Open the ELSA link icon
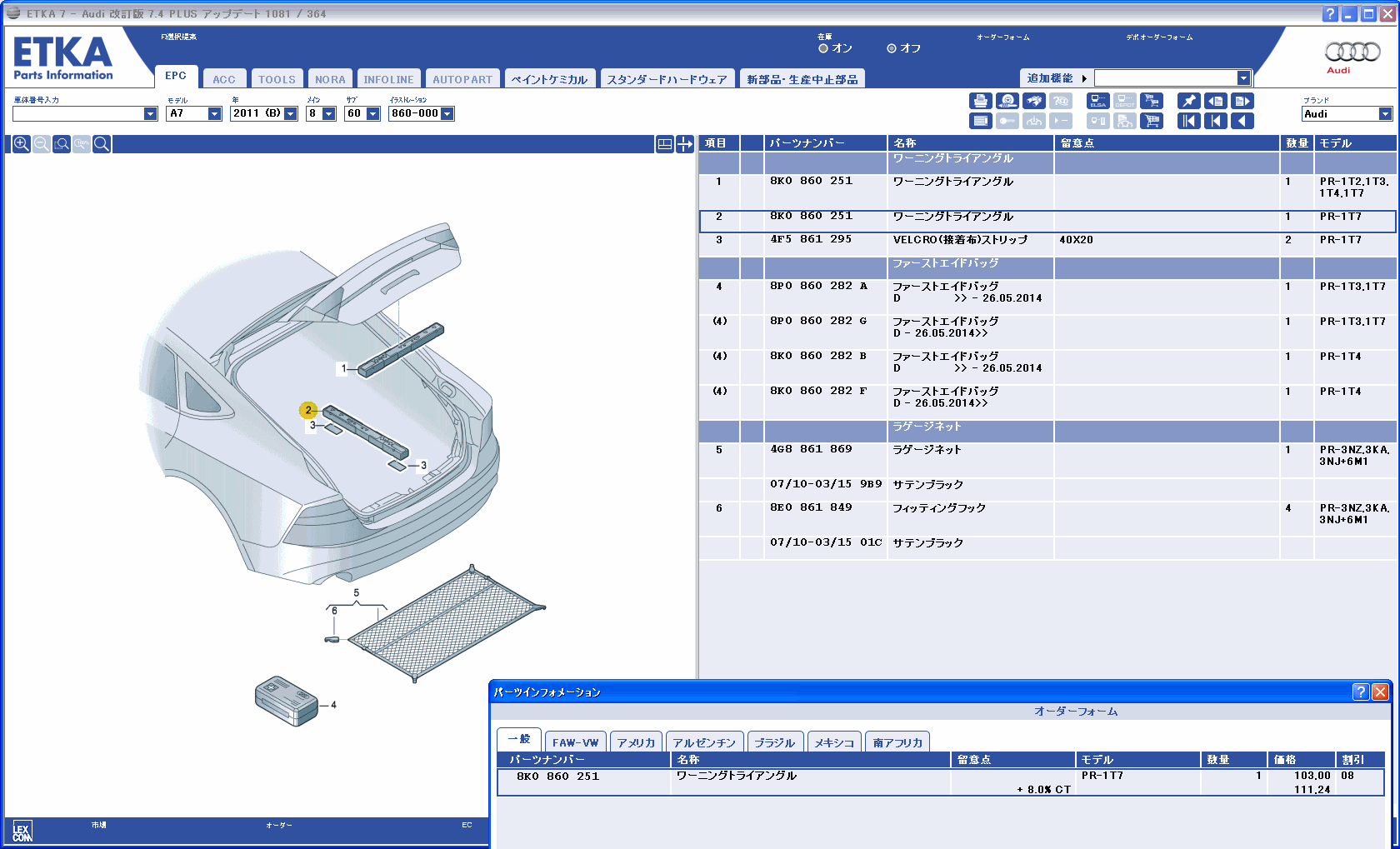The width and height of the screenshot is (1400, 849). click(1098, 101)
